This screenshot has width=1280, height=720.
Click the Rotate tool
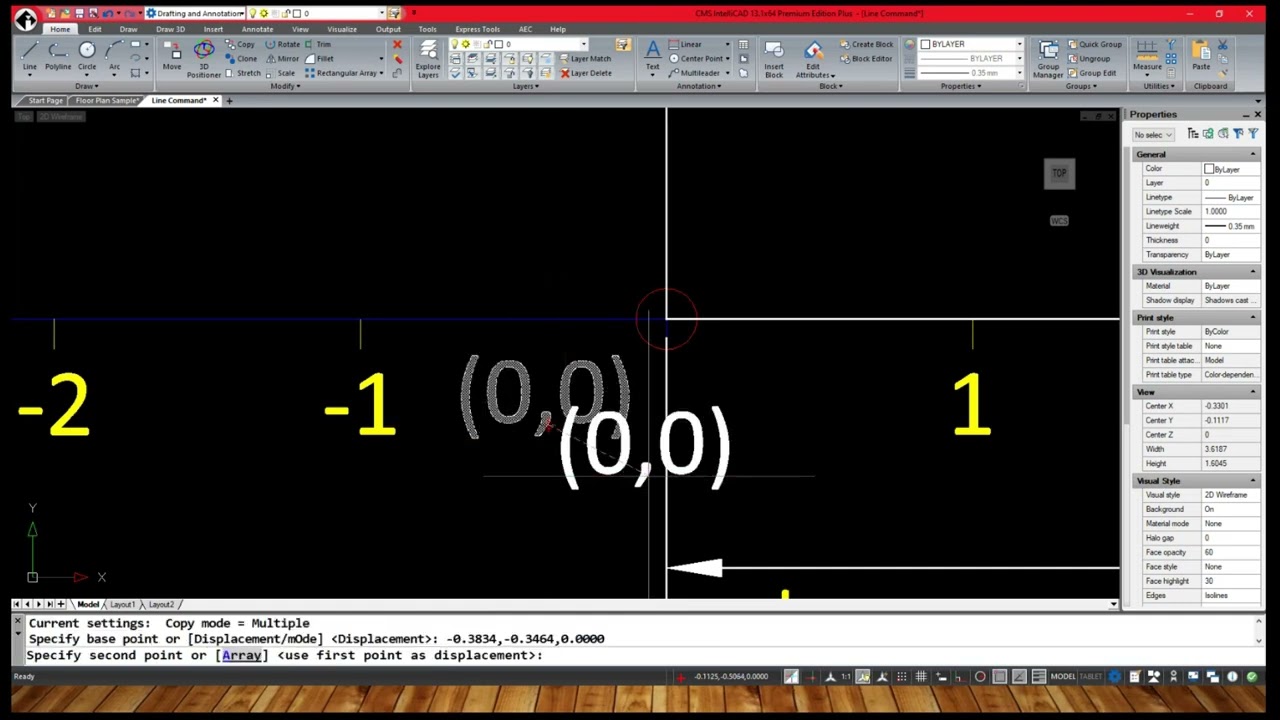(x=283, y=45)
